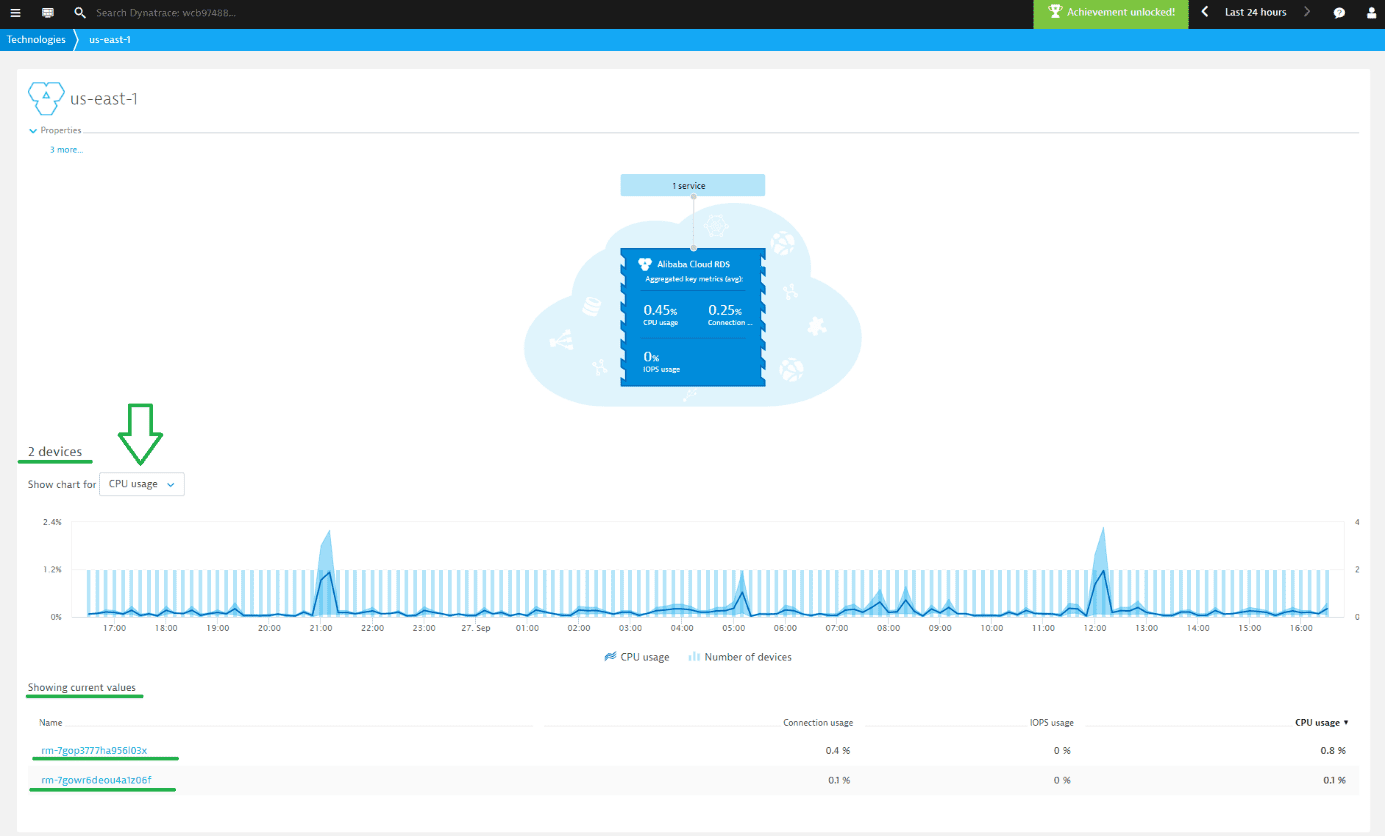Show 3 more properties
This screenshot has height=836, width=1385.
pos(66,150)
